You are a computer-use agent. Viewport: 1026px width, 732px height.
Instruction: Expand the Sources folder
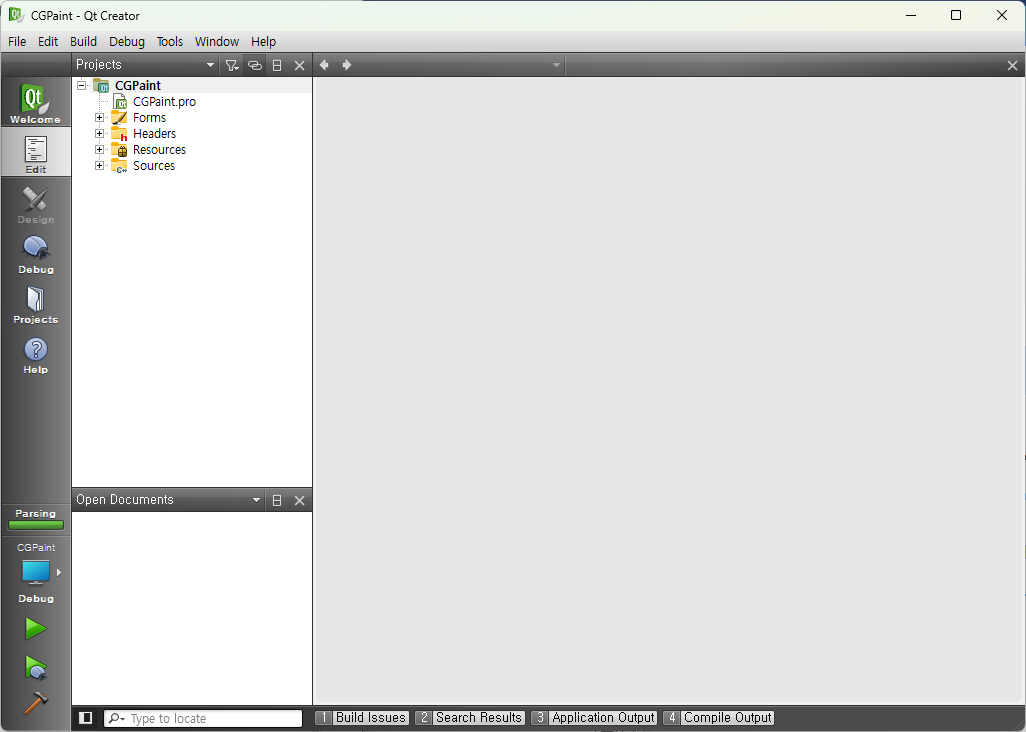(99, 166)
